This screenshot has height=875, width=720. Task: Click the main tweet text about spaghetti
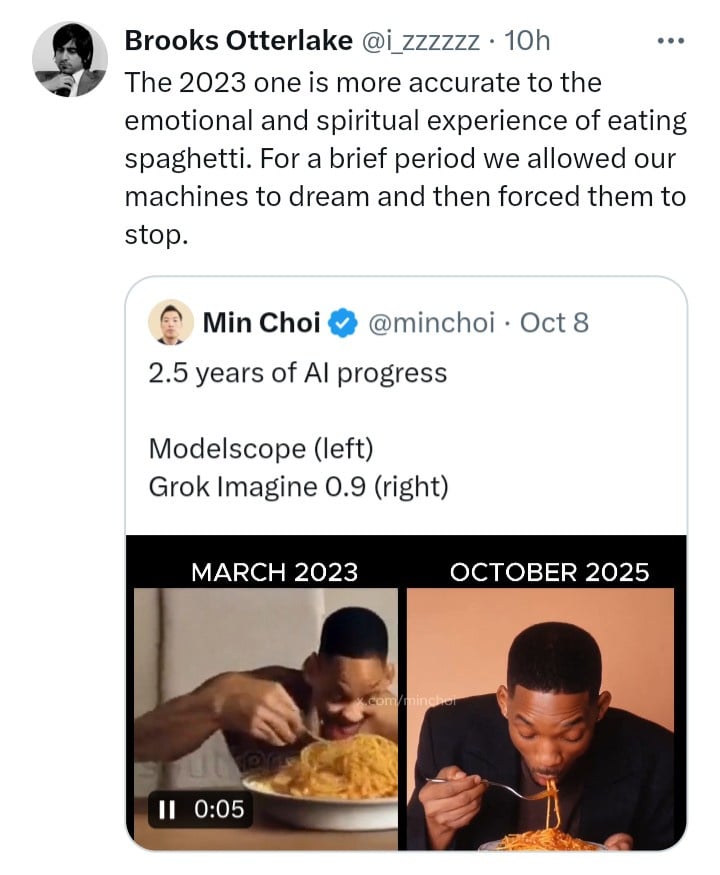[x=405, y=158]
